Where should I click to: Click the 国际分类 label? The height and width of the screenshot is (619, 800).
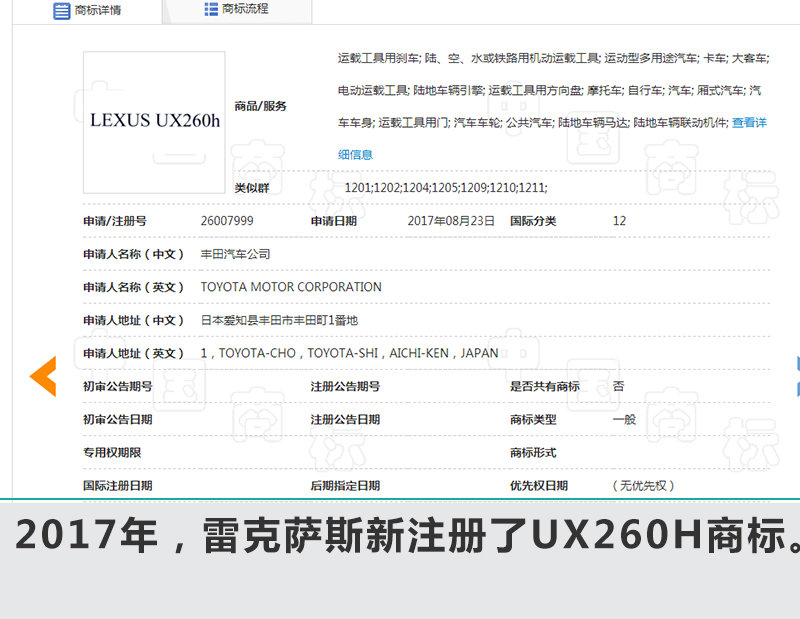[x=533, y=221]
